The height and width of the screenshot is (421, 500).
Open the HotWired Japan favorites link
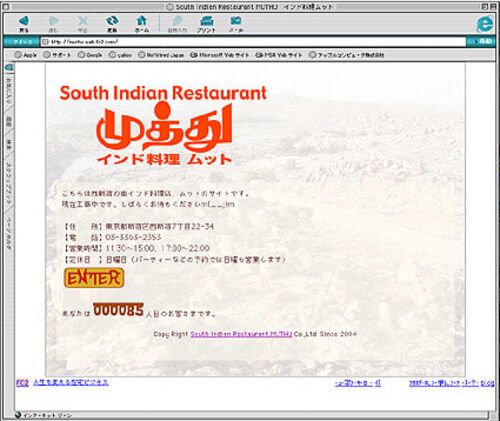[x=161, y=55]
